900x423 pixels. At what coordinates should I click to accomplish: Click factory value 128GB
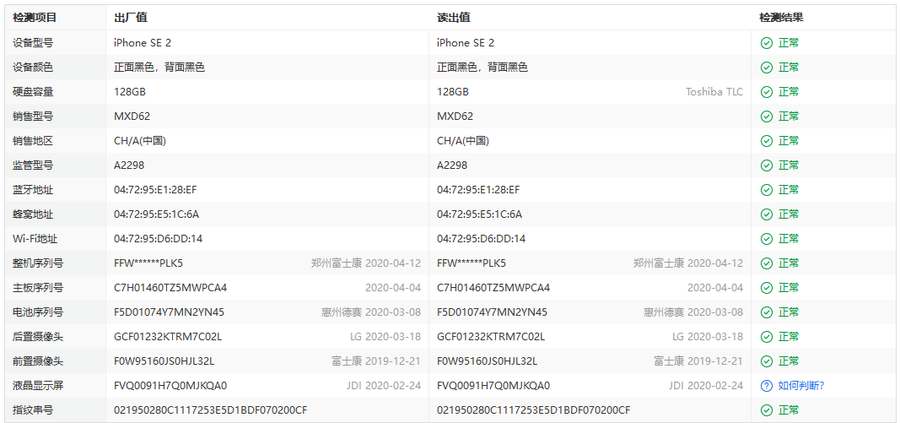(130, 92)
